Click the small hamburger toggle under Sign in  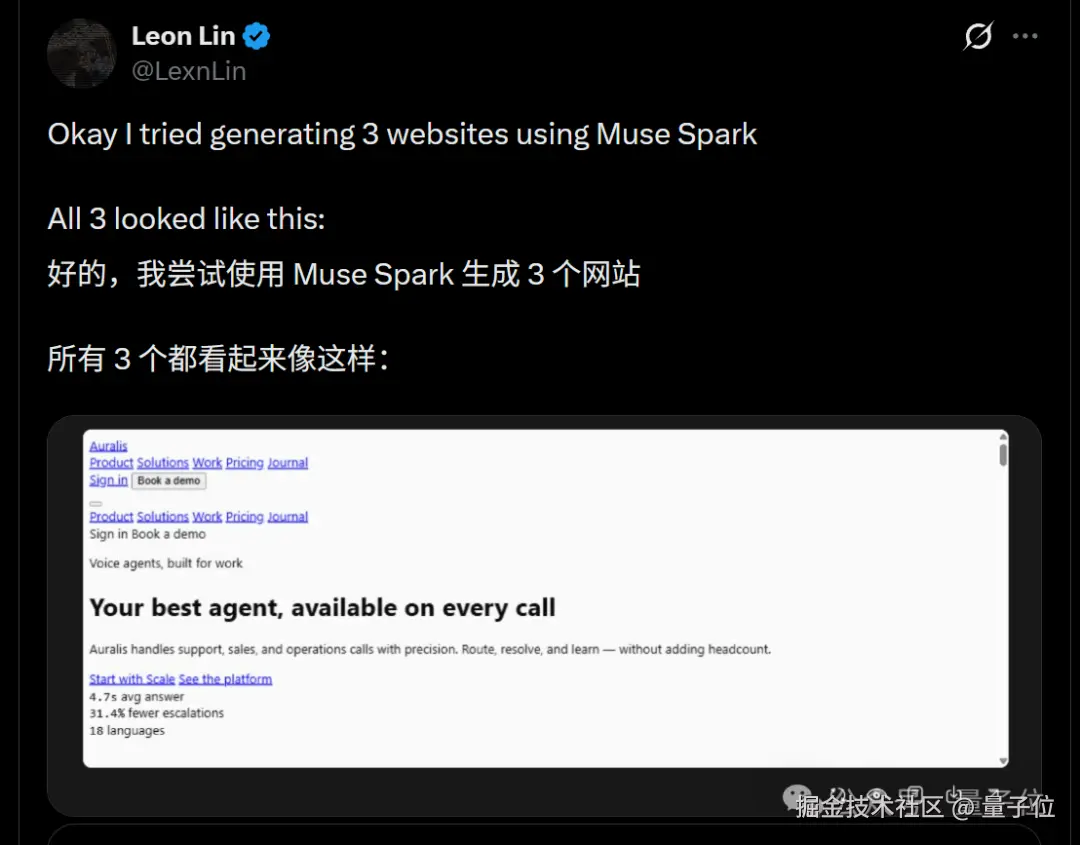click(96, 503)
